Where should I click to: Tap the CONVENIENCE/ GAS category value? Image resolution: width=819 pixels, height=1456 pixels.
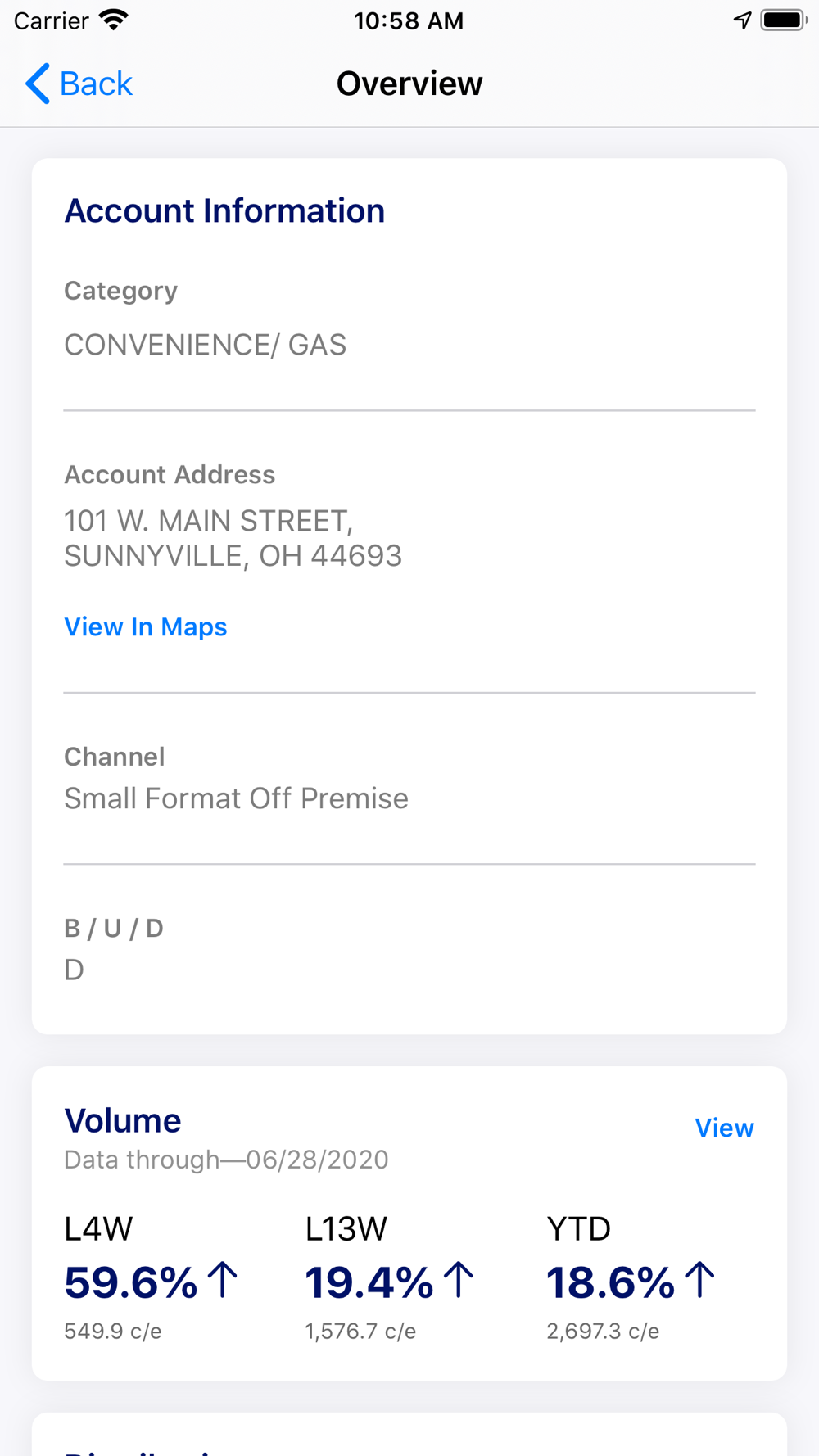coord(206,345)
